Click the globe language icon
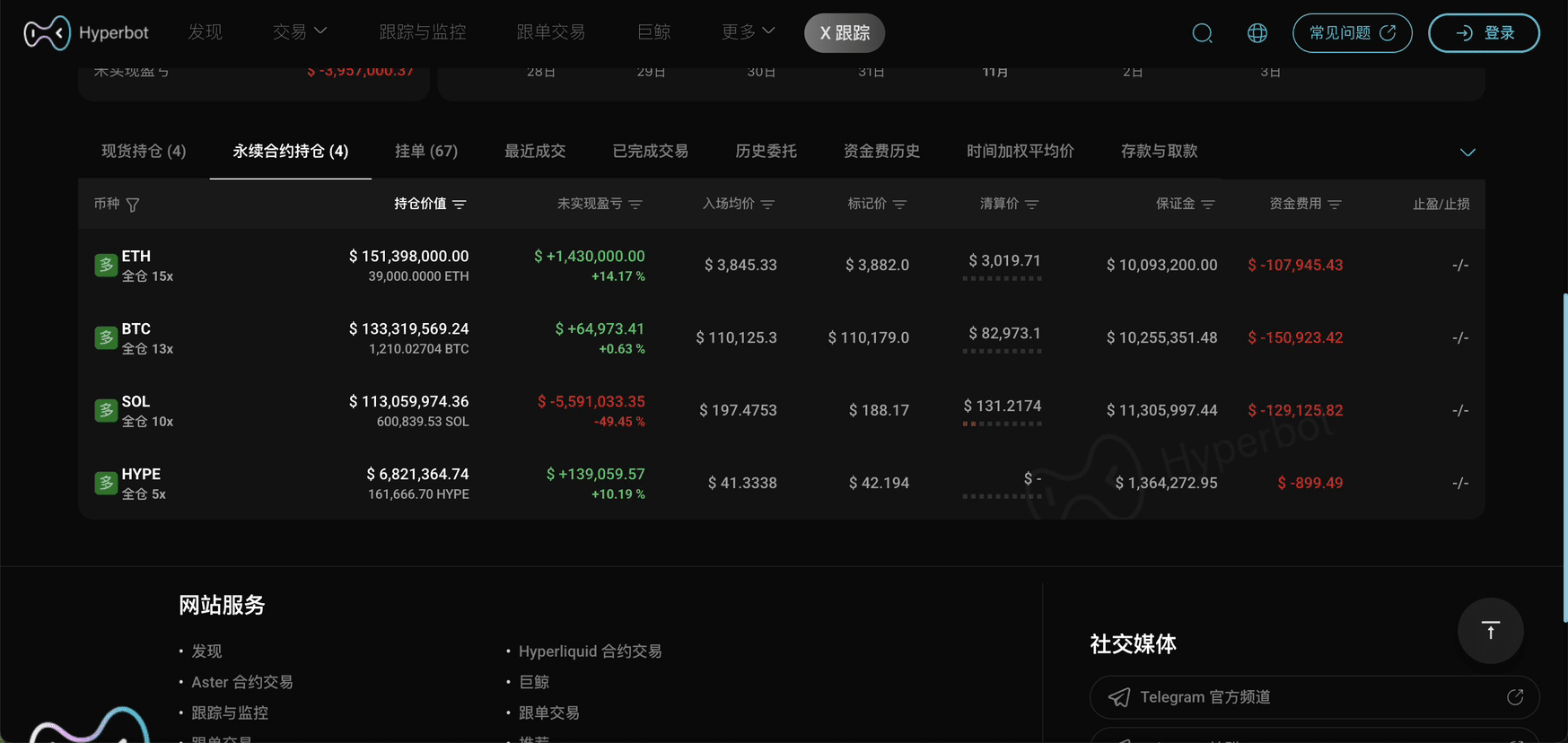Screen dimensions: 1568x743 click(x=1257, y=33)
